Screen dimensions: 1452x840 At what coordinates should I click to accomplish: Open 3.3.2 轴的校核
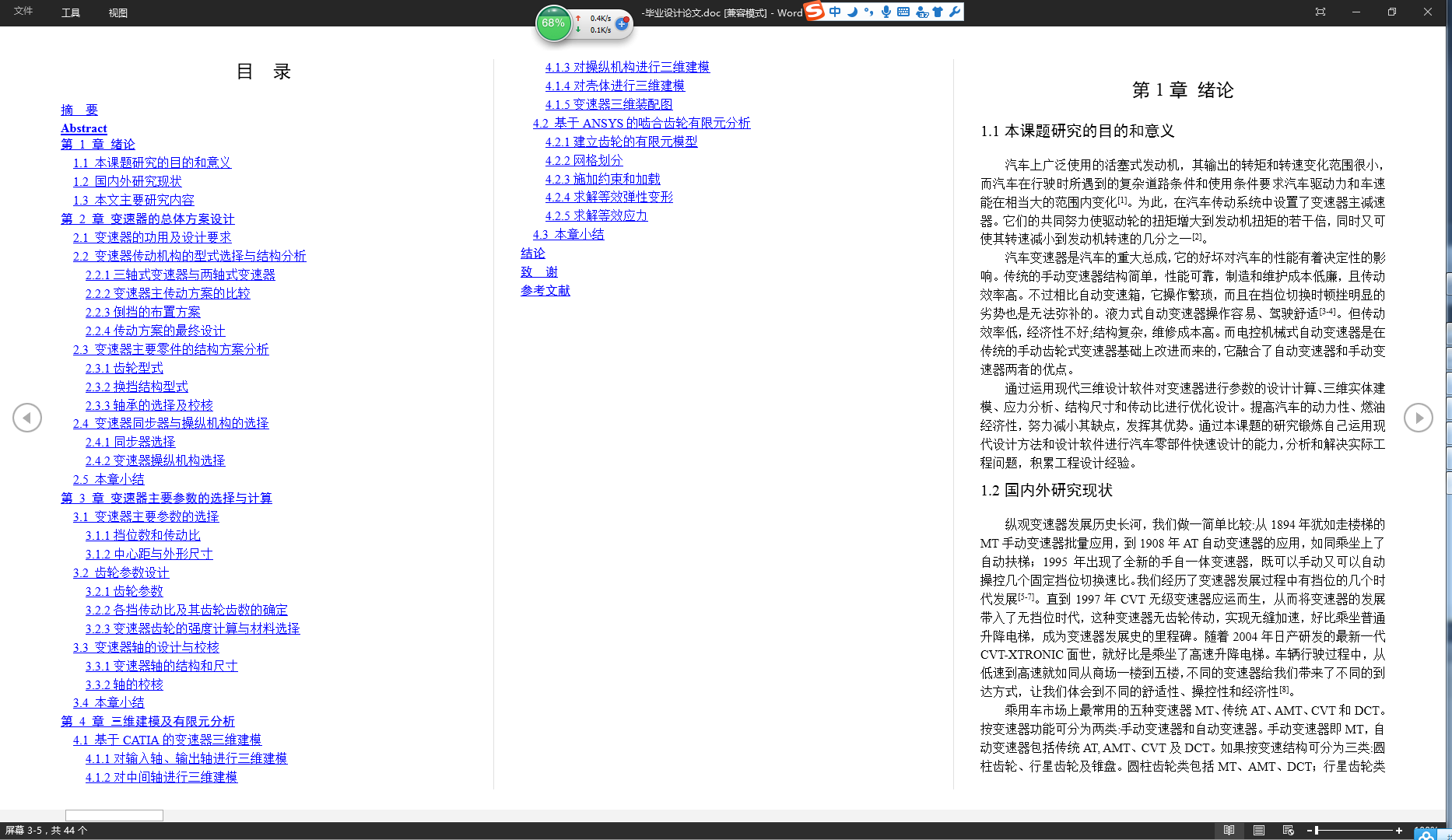click(x=125, y=684)
